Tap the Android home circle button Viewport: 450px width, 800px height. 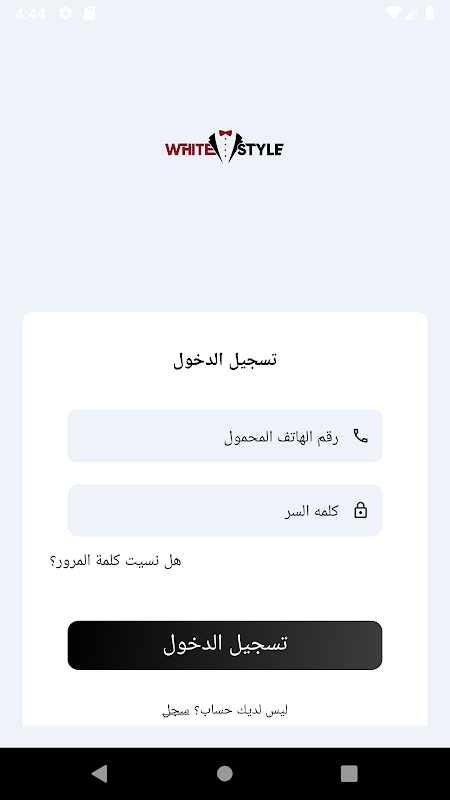224,773
